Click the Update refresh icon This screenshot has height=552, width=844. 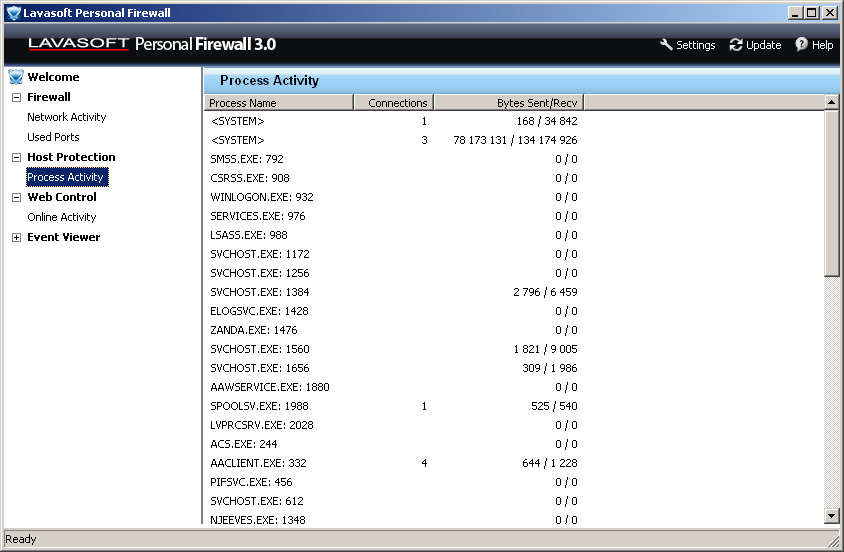pyautogui.click(x=737, y=45)
